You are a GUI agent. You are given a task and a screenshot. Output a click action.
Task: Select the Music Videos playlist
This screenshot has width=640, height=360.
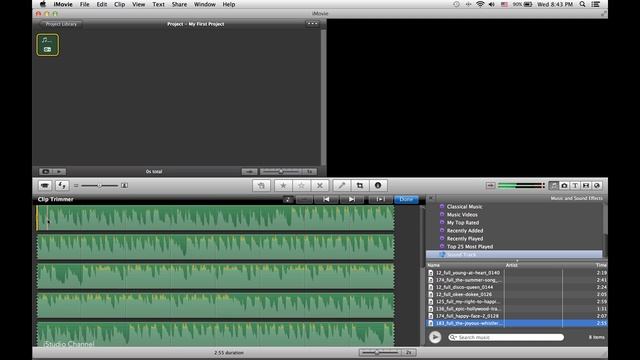pyautogui.click(x=462, y=215)
